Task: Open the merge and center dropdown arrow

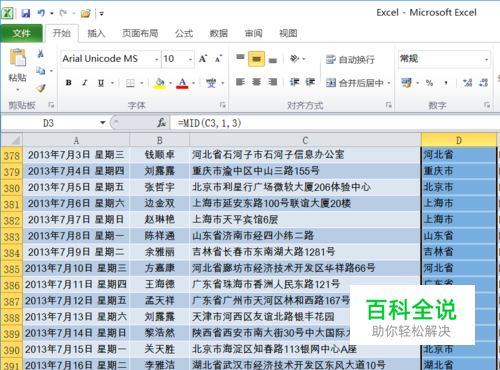Action: tap(389, 83)
